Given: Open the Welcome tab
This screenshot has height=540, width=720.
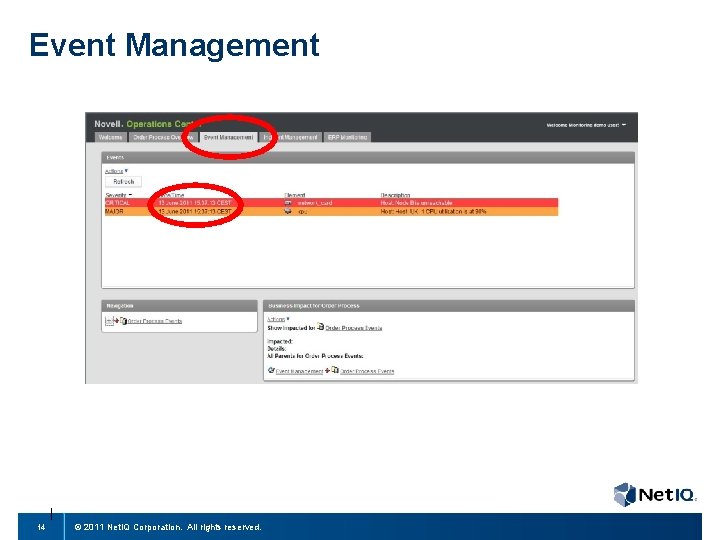Looking at the screenshot, I should pyautogui.click(x=110, y=137).
